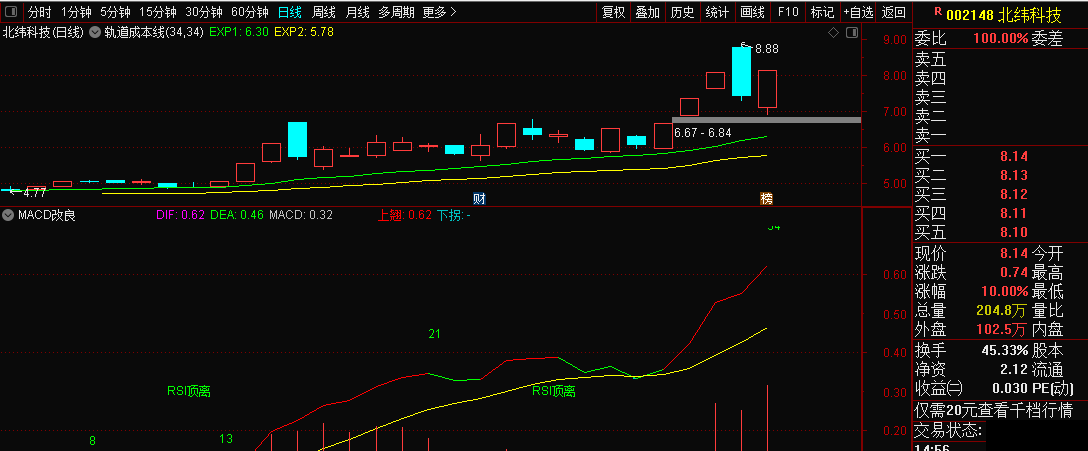Image resolution: width=1088 pixels, height=451 pixels.
Task: Click the R marker beside stock code
Action: point(938,11)
